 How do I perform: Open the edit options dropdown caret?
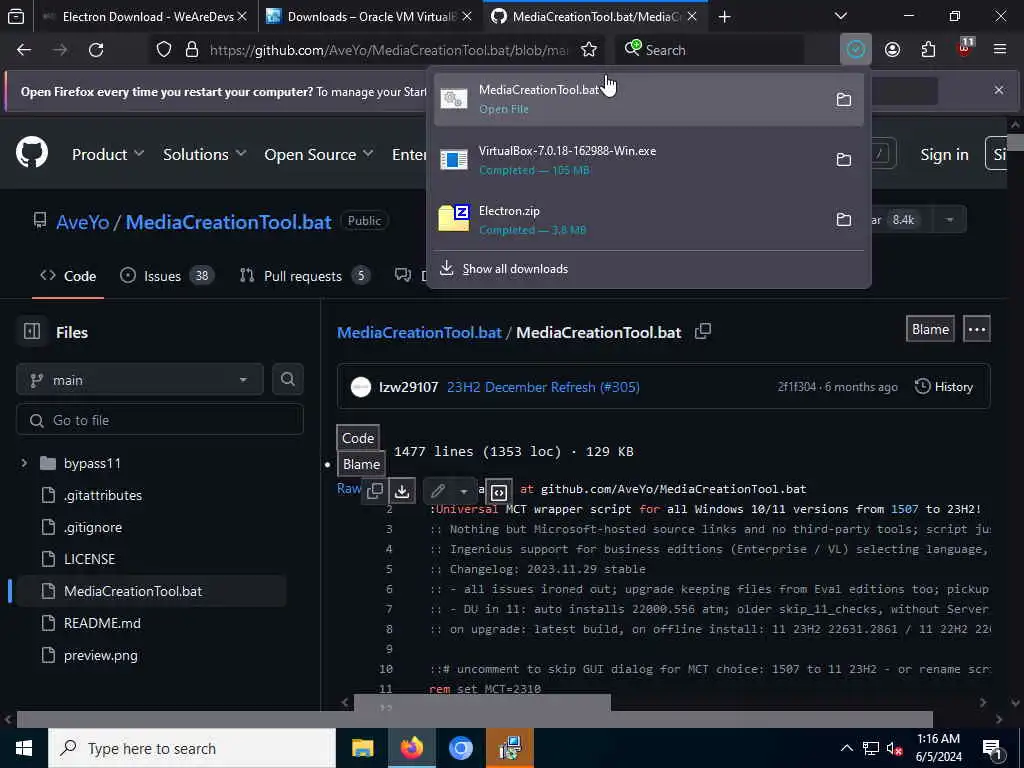pyautogui.click(x=464, y=491)
